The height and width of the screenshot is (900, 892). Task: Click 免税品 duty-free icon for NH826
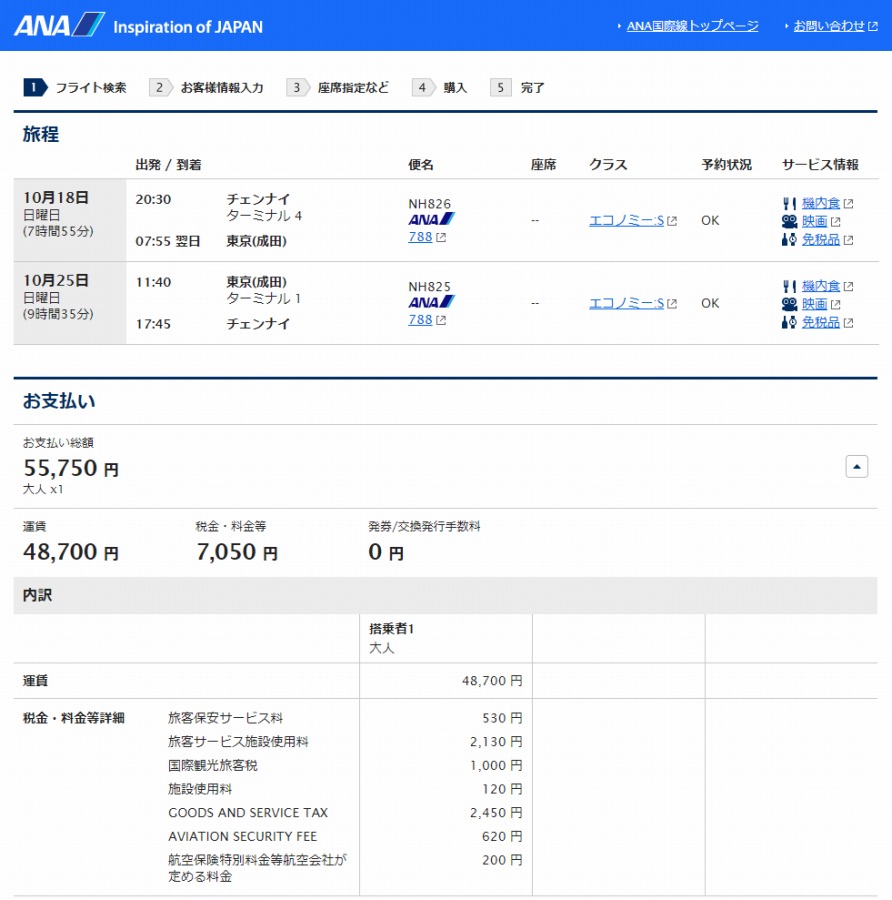(x=789, y=239)
